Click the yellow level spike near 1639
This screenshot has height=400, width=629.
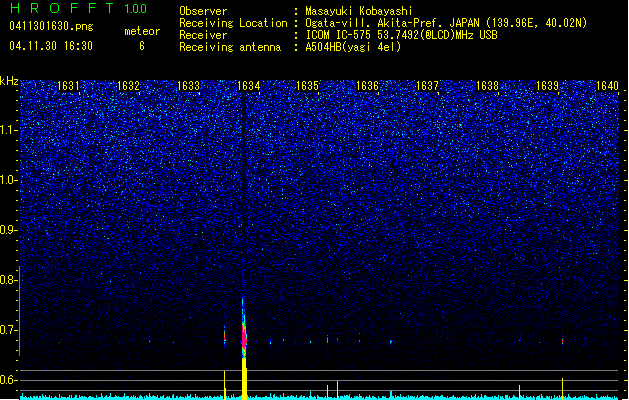[x=562, y=388]
